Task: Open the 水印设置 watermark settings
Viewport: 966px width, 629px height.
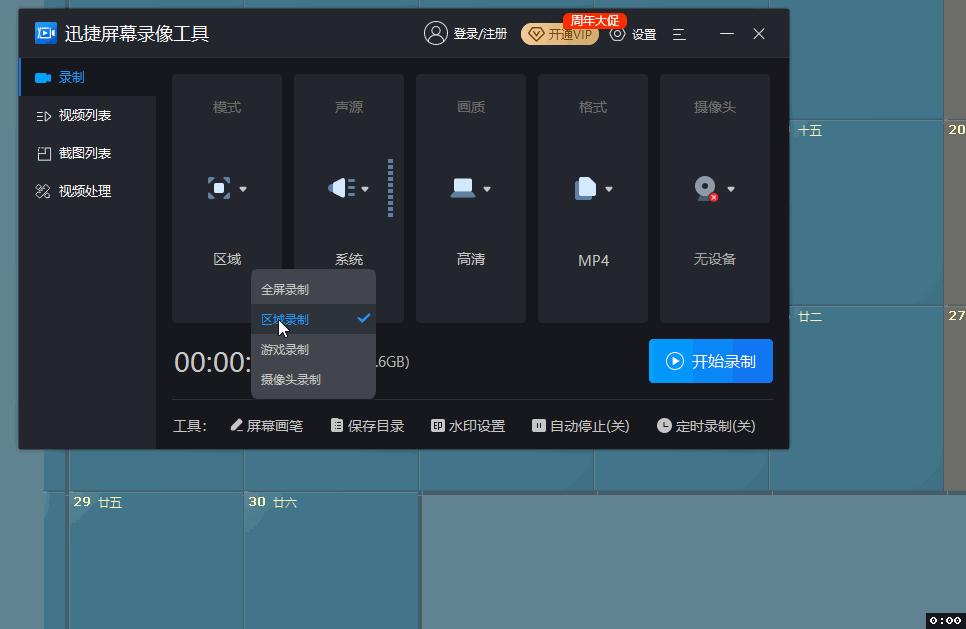Action: pos(467,424)
